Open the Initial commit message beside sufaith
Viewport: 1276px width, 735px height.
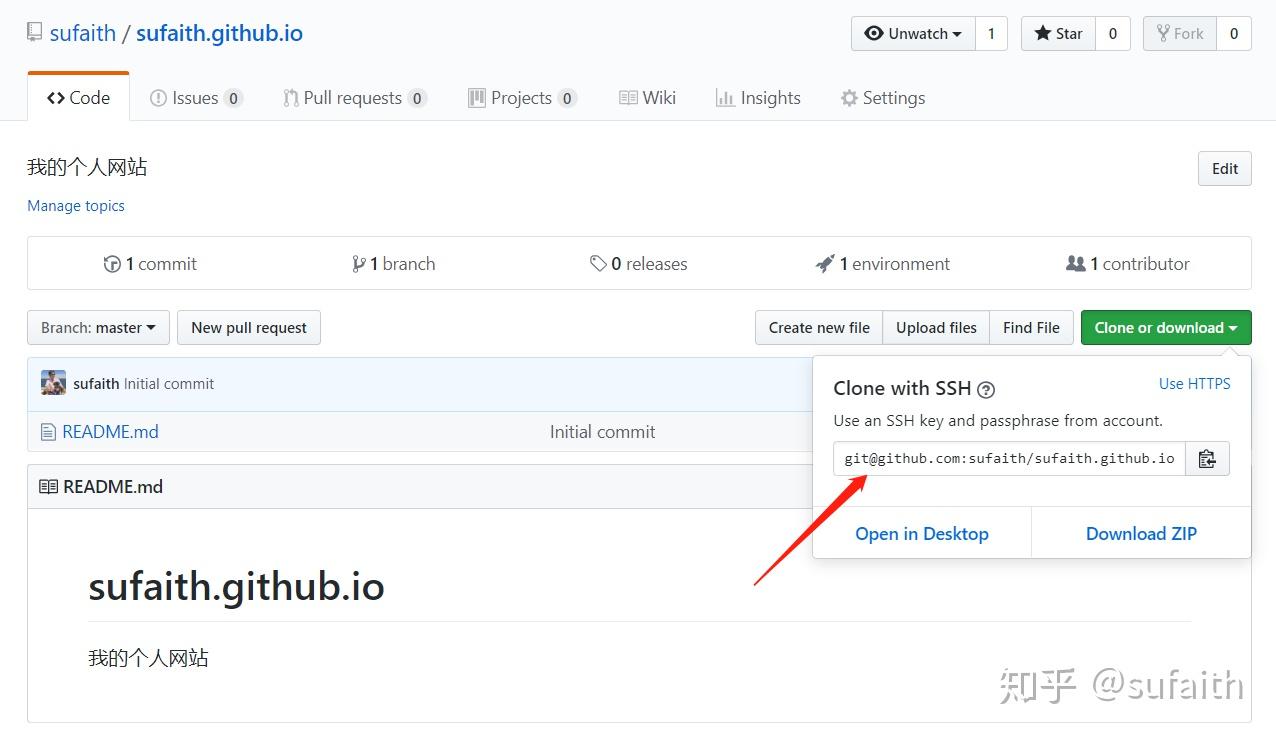point(169,384)
